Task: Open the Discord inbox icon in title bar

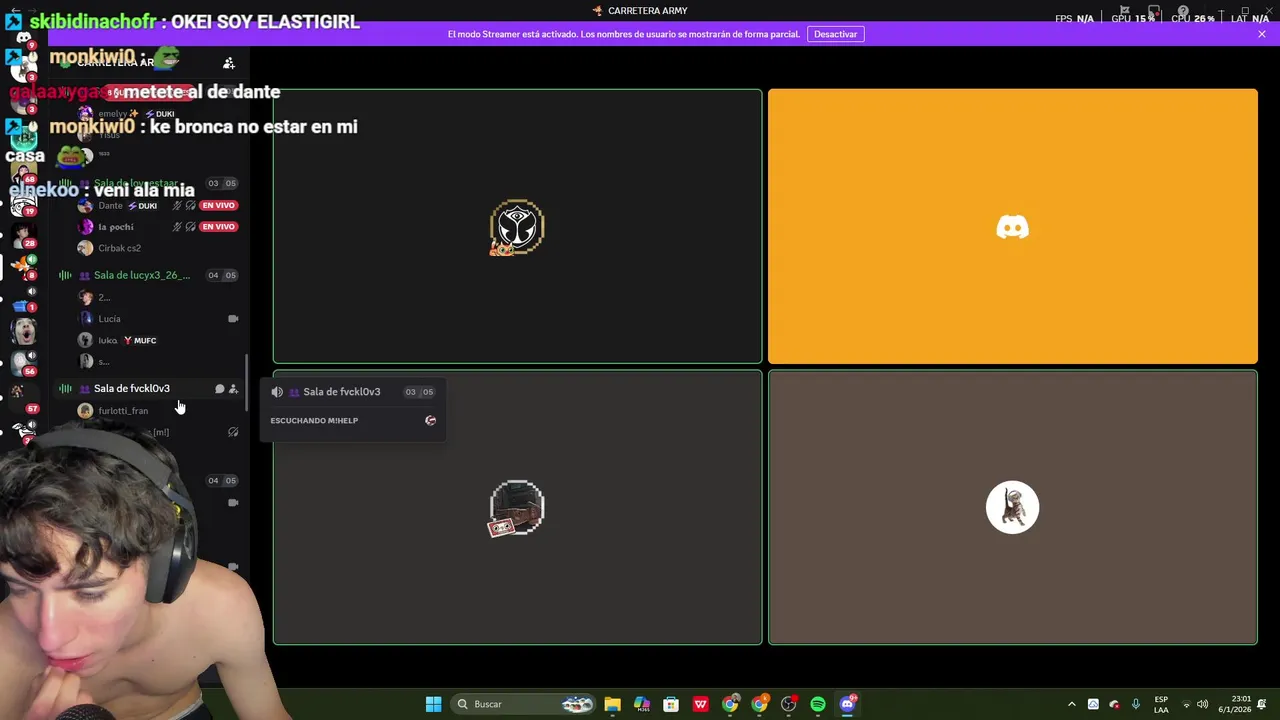Action: tap(1153, 11)
